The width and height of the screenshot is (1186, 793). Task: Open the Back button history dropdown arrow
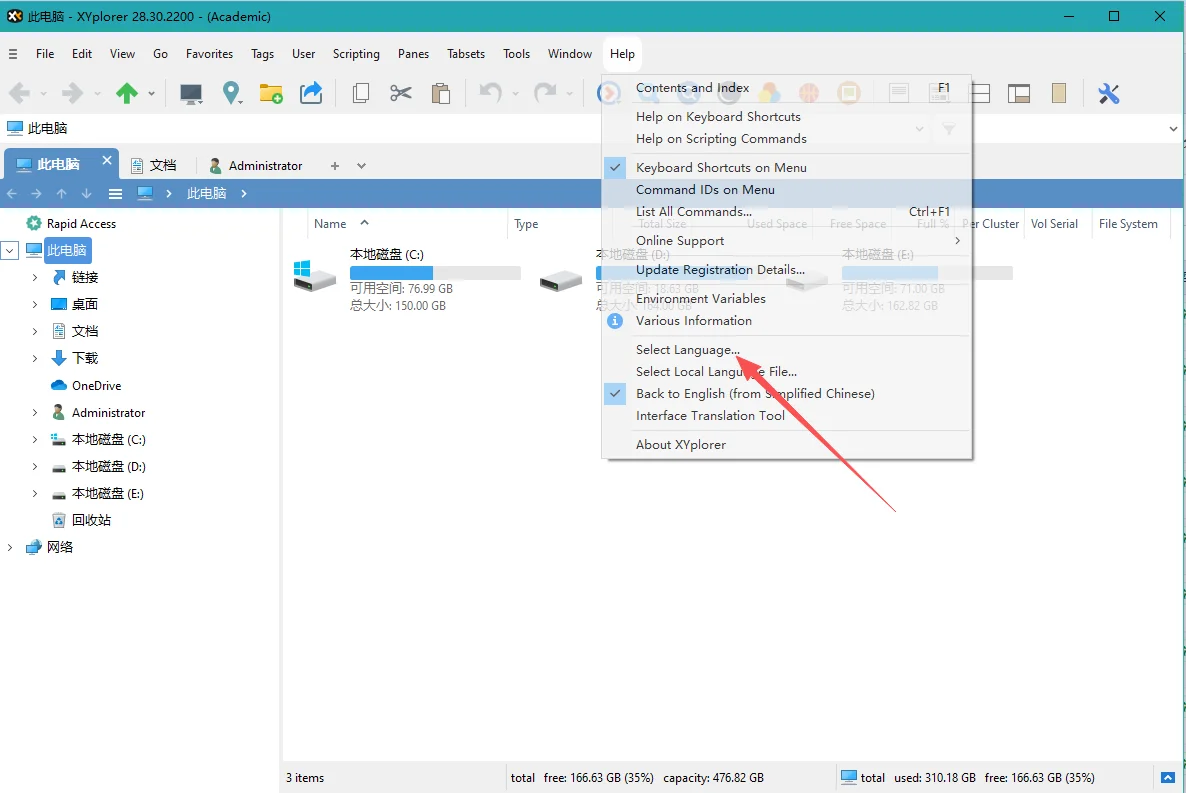(43, 94)
